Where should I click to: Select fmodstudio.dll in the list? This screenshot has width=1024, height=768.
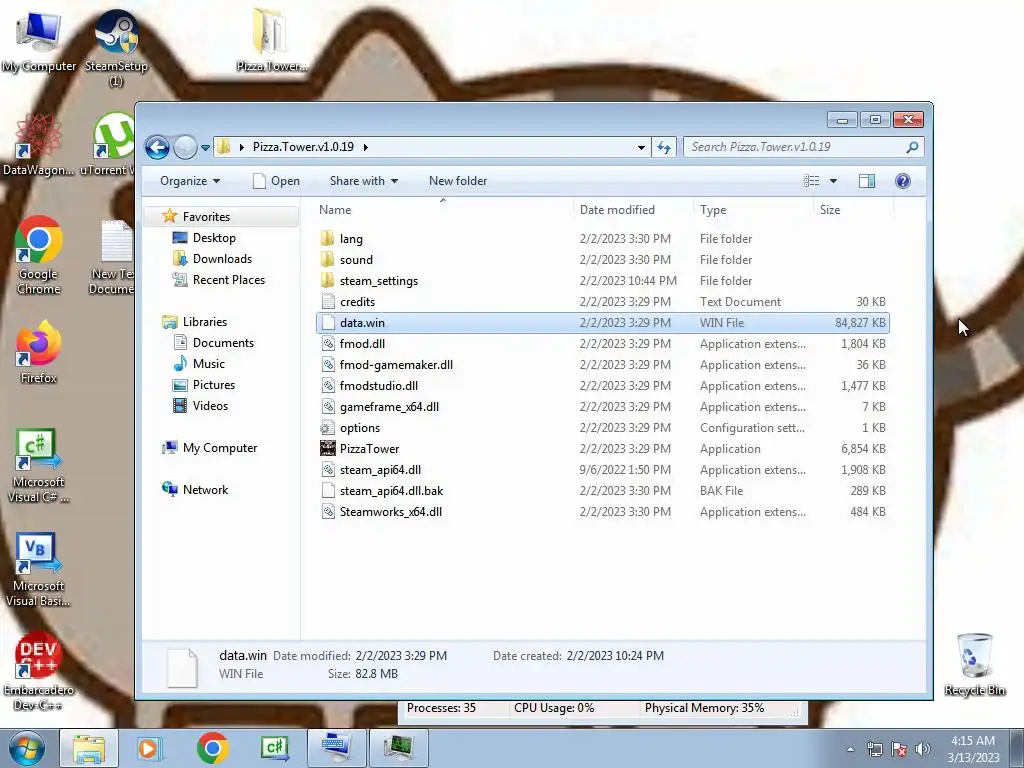tap(602, 385)
